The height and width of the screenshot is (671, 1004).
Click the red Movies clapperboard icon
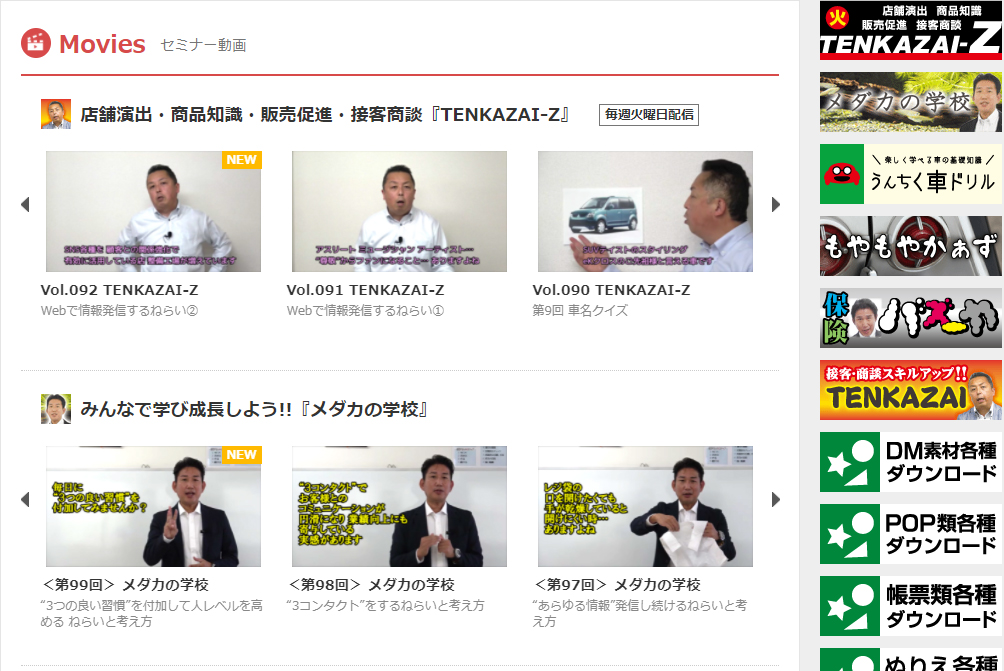pyautogui.click(x=36, y=44)
